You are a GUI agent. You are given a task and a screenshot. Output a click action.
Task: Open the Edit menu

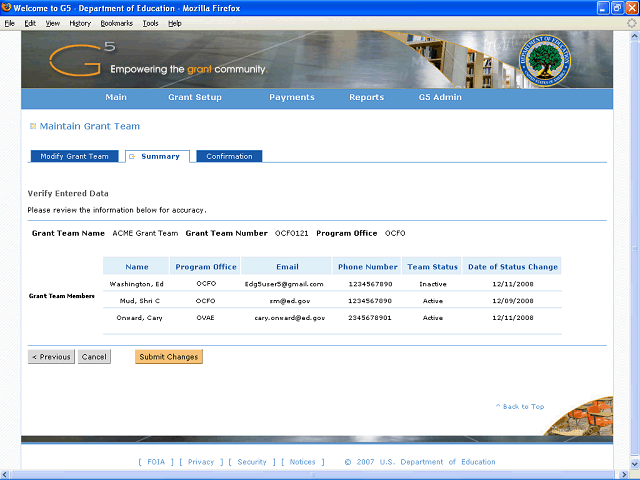click(30, 23)
